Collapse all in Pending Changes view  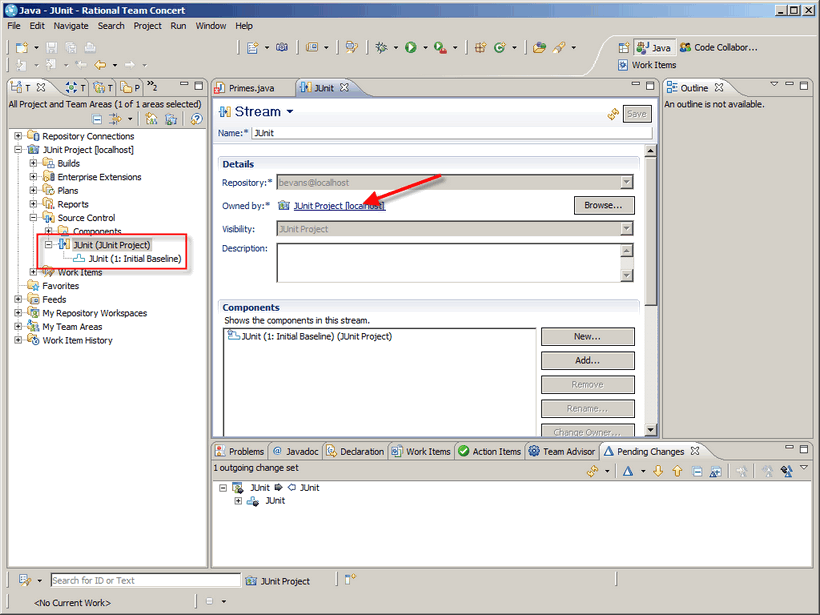pyautogui.click(x=697, y=471)
